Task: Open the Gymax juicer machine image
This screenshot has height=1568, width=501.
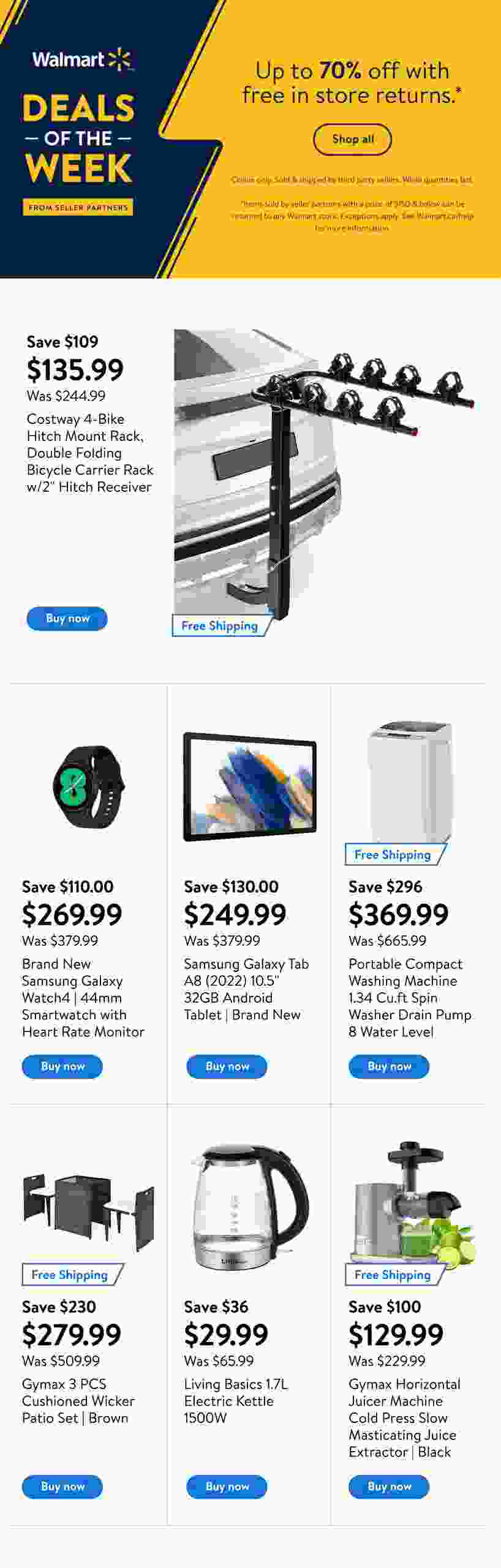Action: point(413,1202)
